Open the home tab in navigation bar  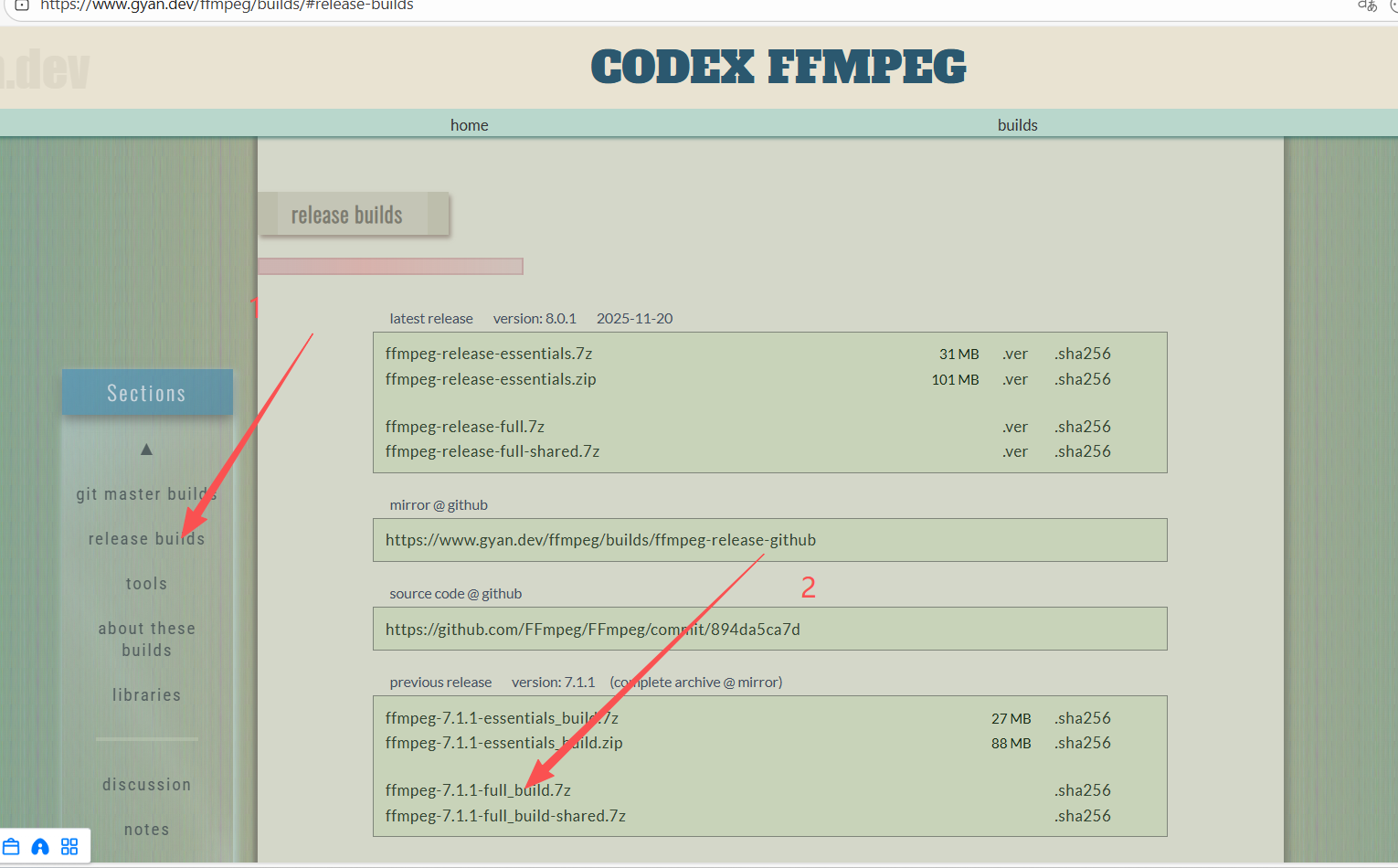pyautogui.click(x=469, y=125)
